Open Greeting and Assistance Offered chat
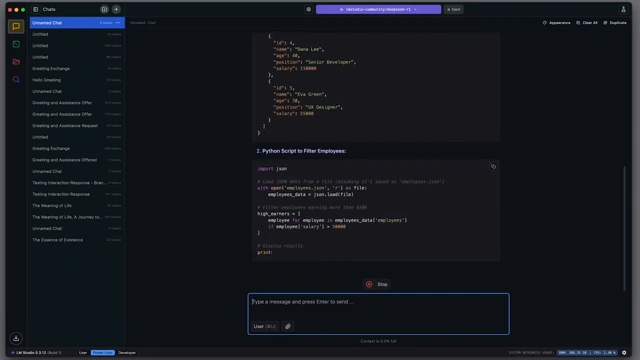This screenshot has height=360, width=640. point(77,160)
